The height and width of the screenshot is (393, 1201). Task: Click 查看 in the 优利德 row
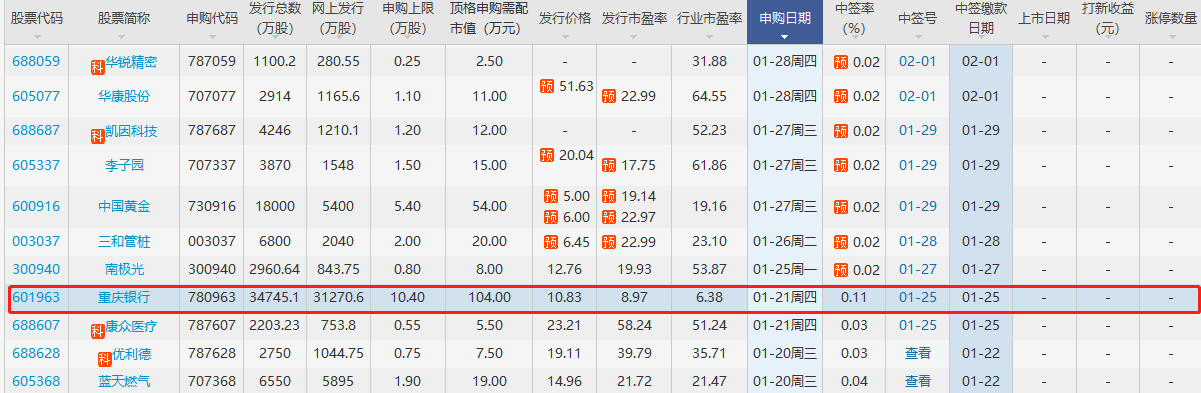[918, 354]
